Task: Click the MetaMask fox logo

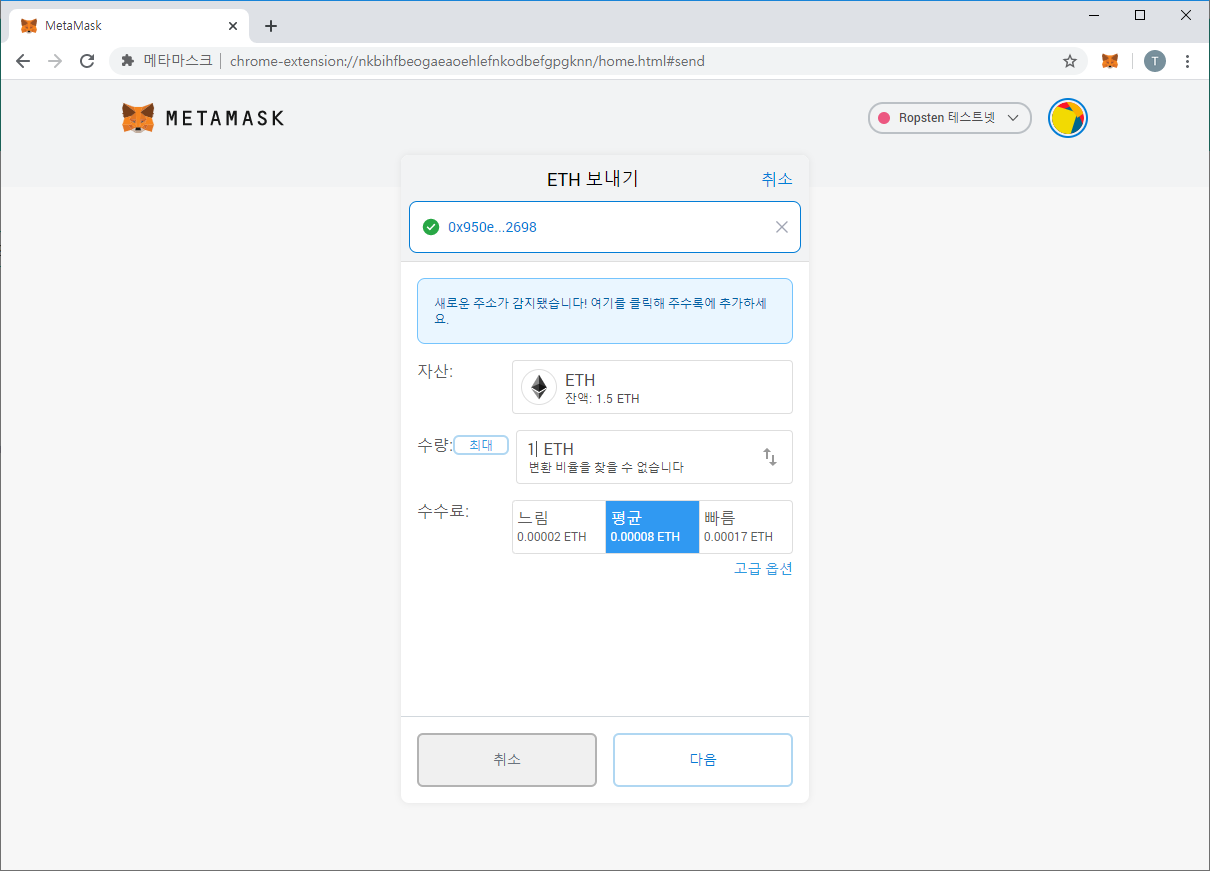Action: [138, 118]
